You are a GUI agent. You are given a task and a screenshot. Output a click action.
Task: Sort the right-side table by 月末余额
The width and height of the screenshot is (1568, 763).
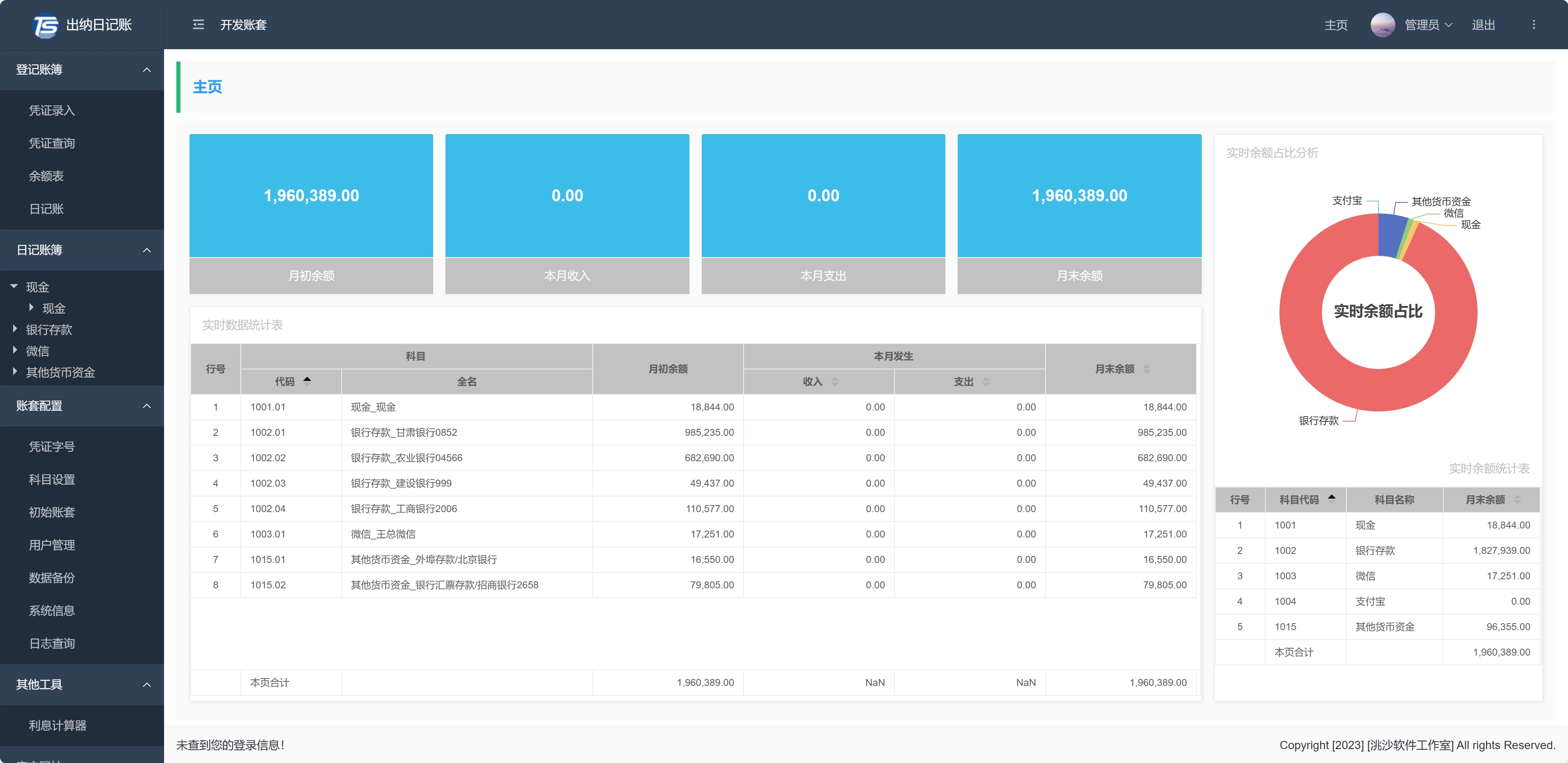(x=1518, y=499)
